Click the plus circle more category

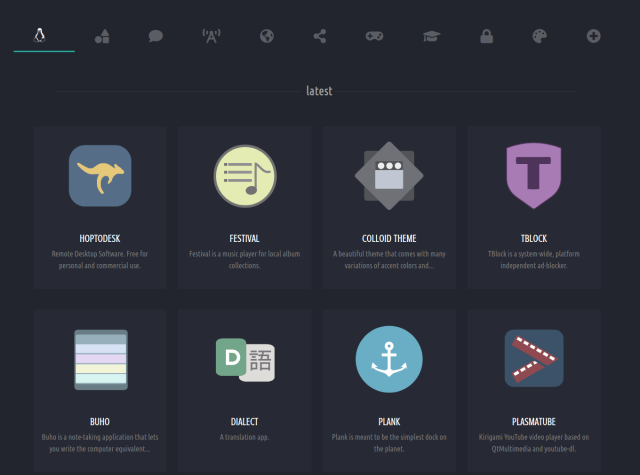[x=593, y=36]
